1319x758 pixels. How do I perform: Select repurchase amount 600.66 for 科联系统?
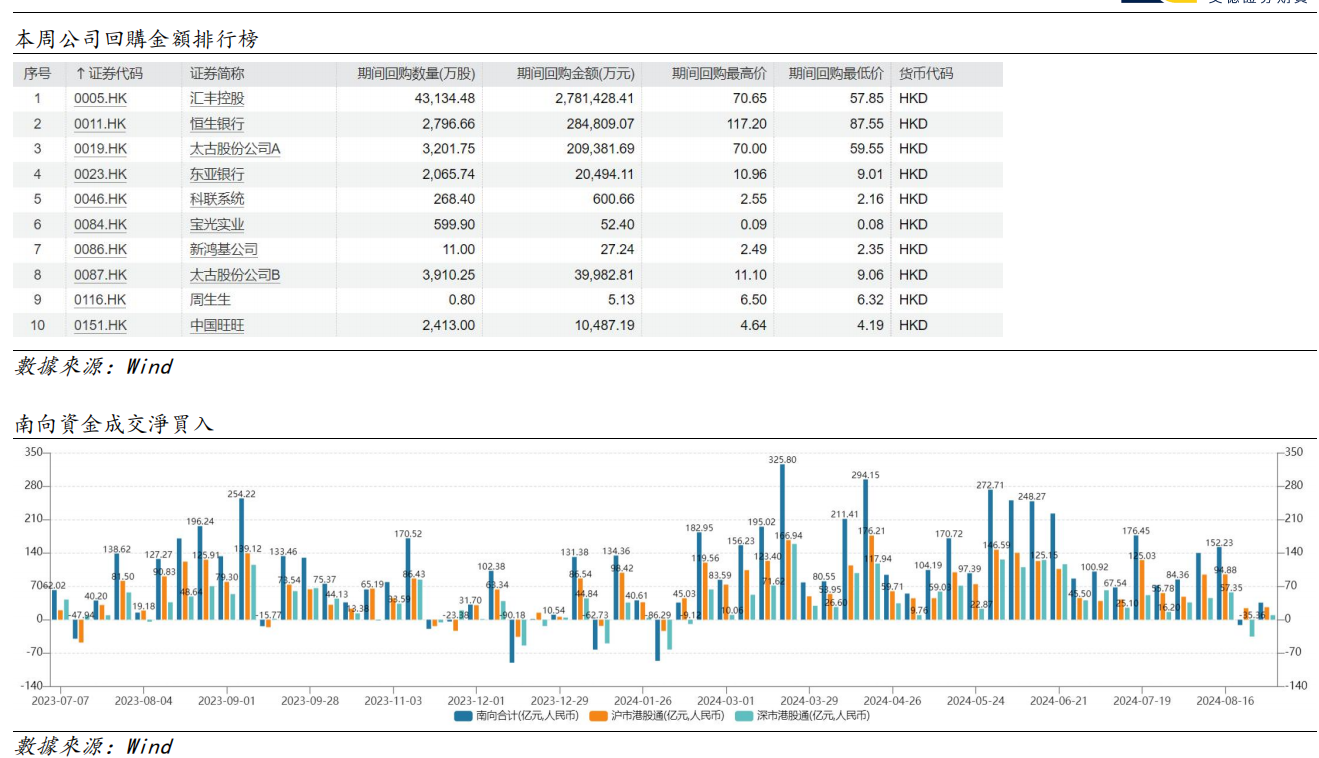pyautogui.click(x=613, y=199)
